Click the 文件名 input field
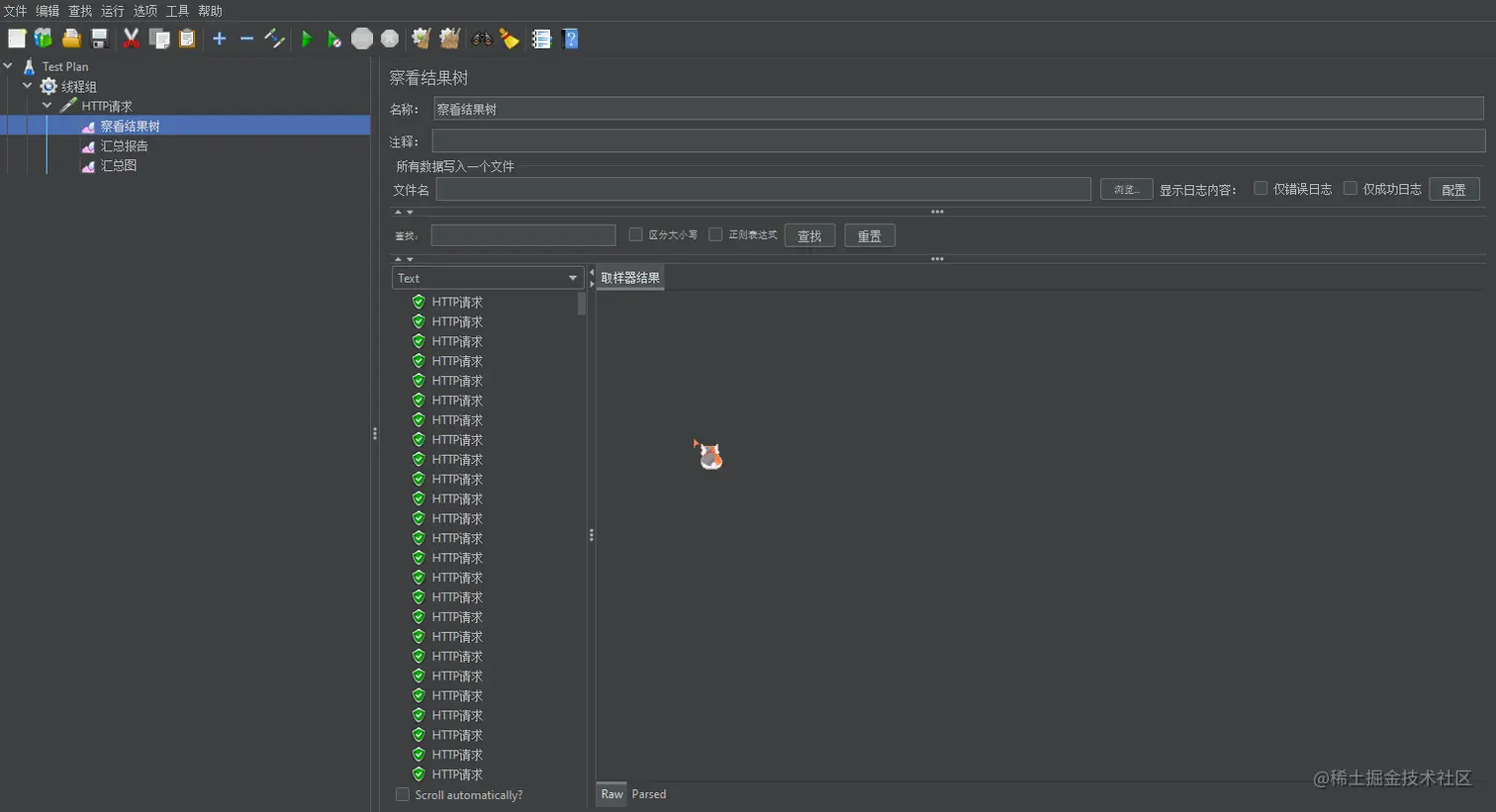 coord(764,189)
